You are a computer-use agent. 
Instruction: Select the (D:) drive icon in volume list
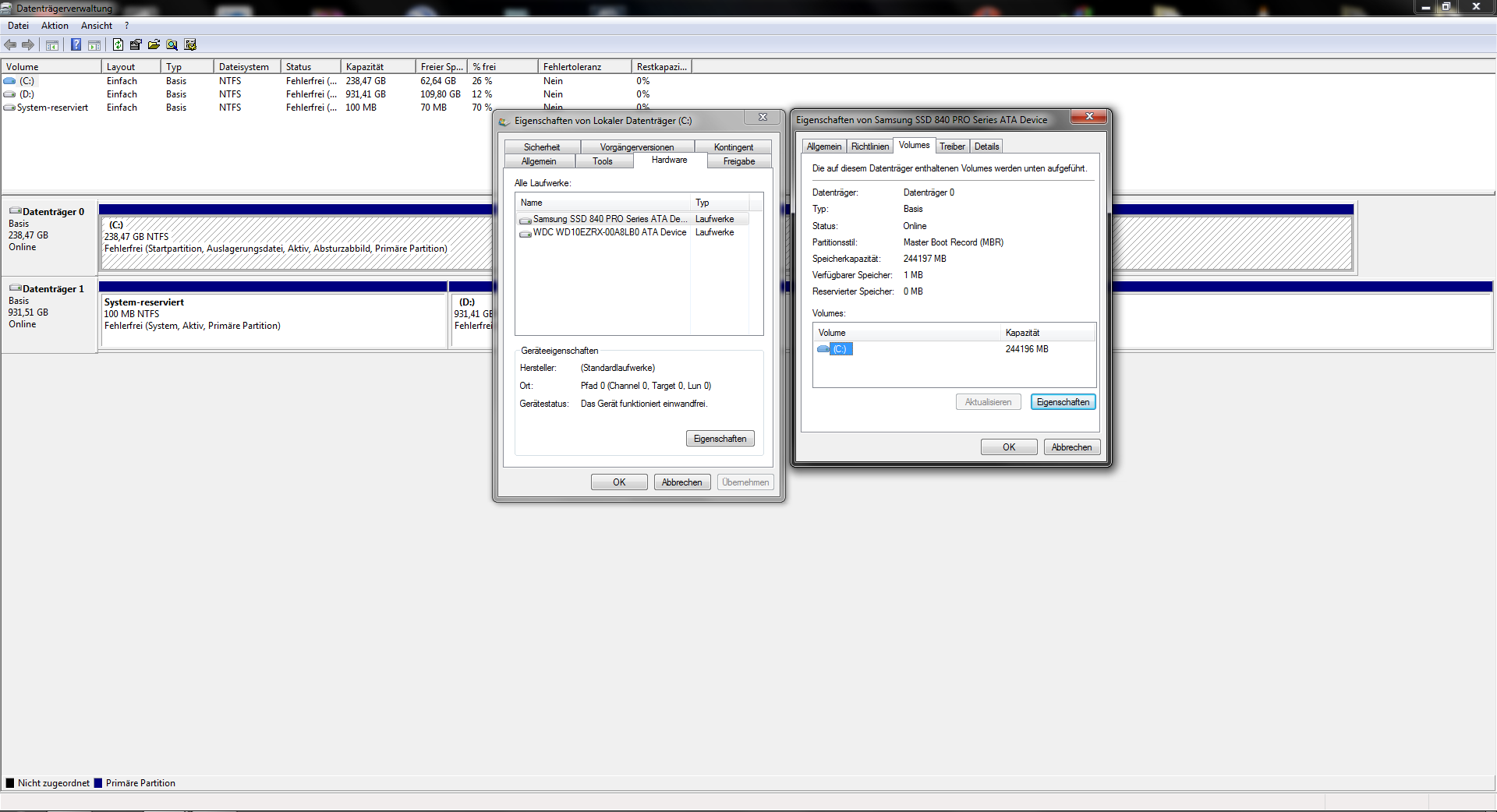coord(9,94)
